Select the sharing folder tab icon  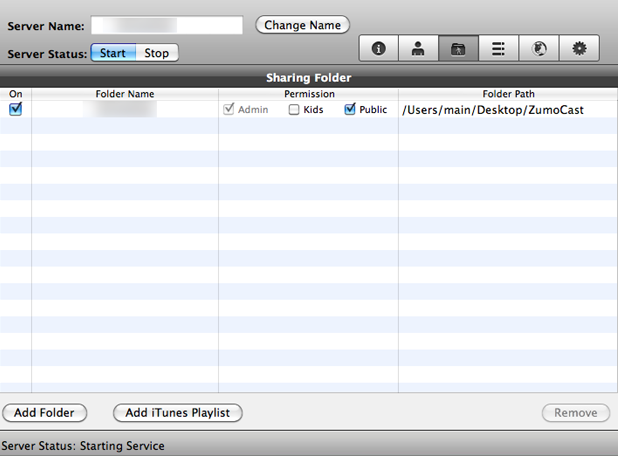click(x=458, y=48)
